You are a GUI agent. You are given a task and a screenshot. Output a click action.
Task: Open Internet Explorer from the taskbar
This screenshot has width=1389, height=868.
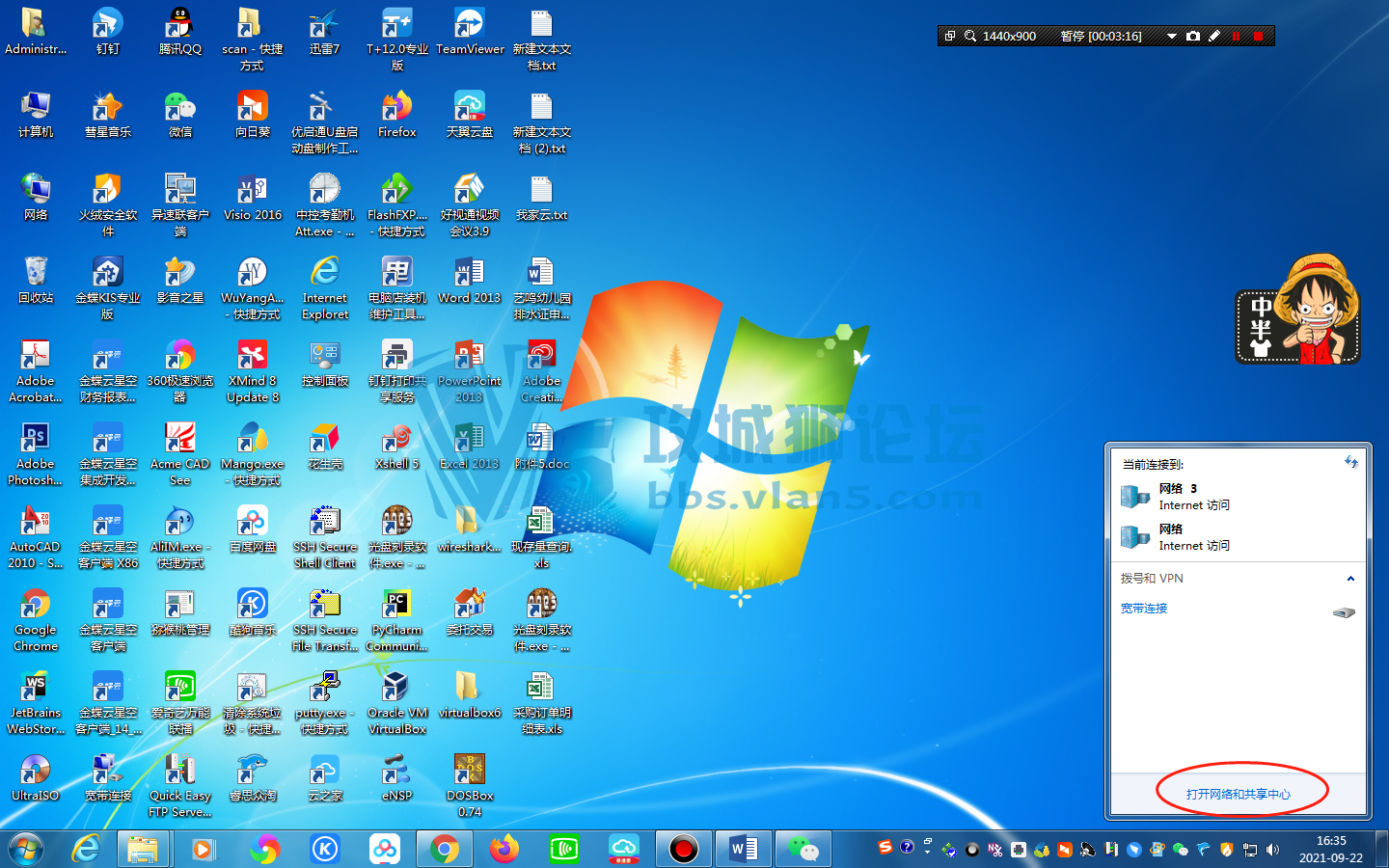(86, 849)
